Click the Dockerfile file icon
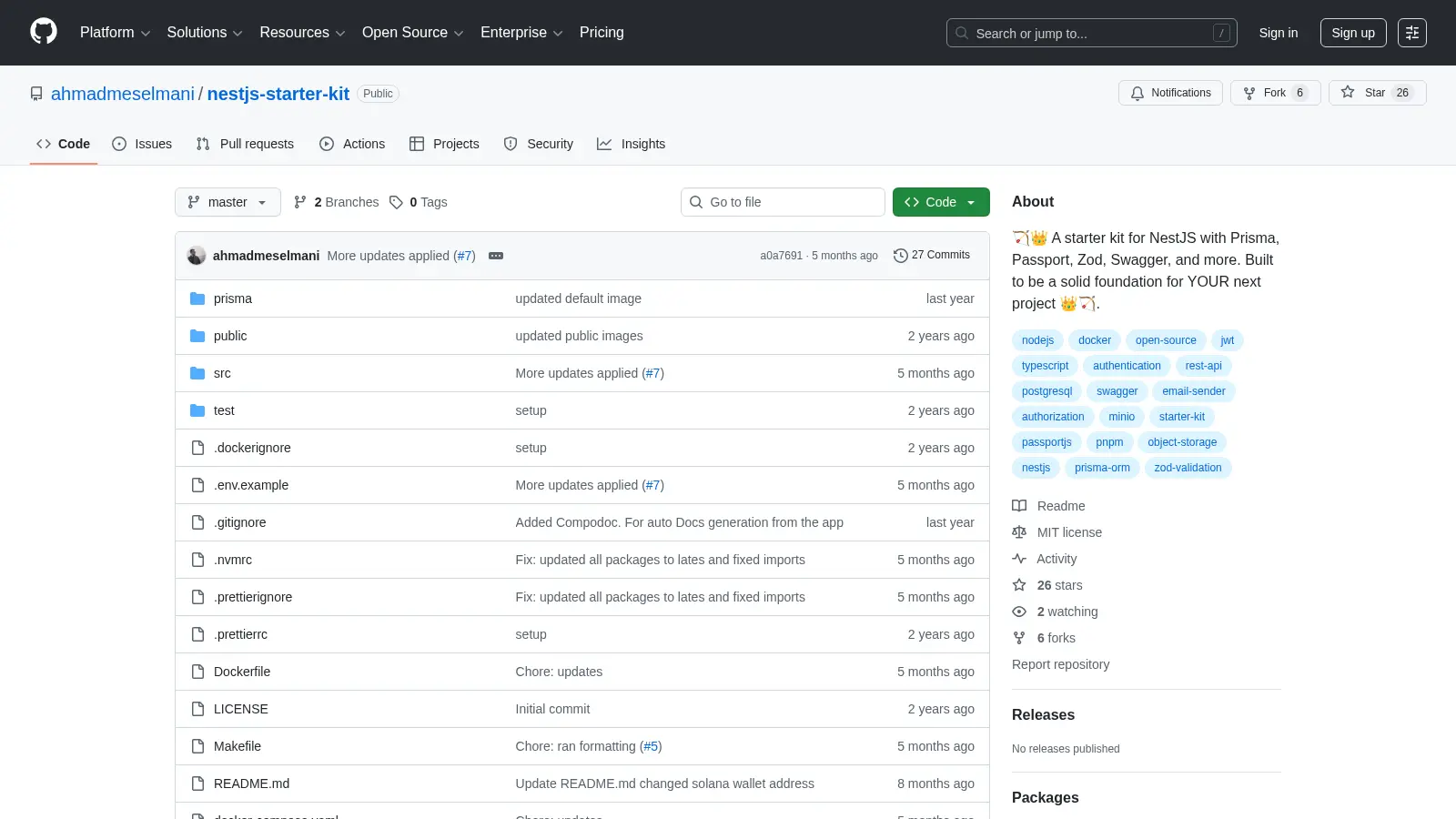Screen dimensions: 1456x819 (197, 672)
